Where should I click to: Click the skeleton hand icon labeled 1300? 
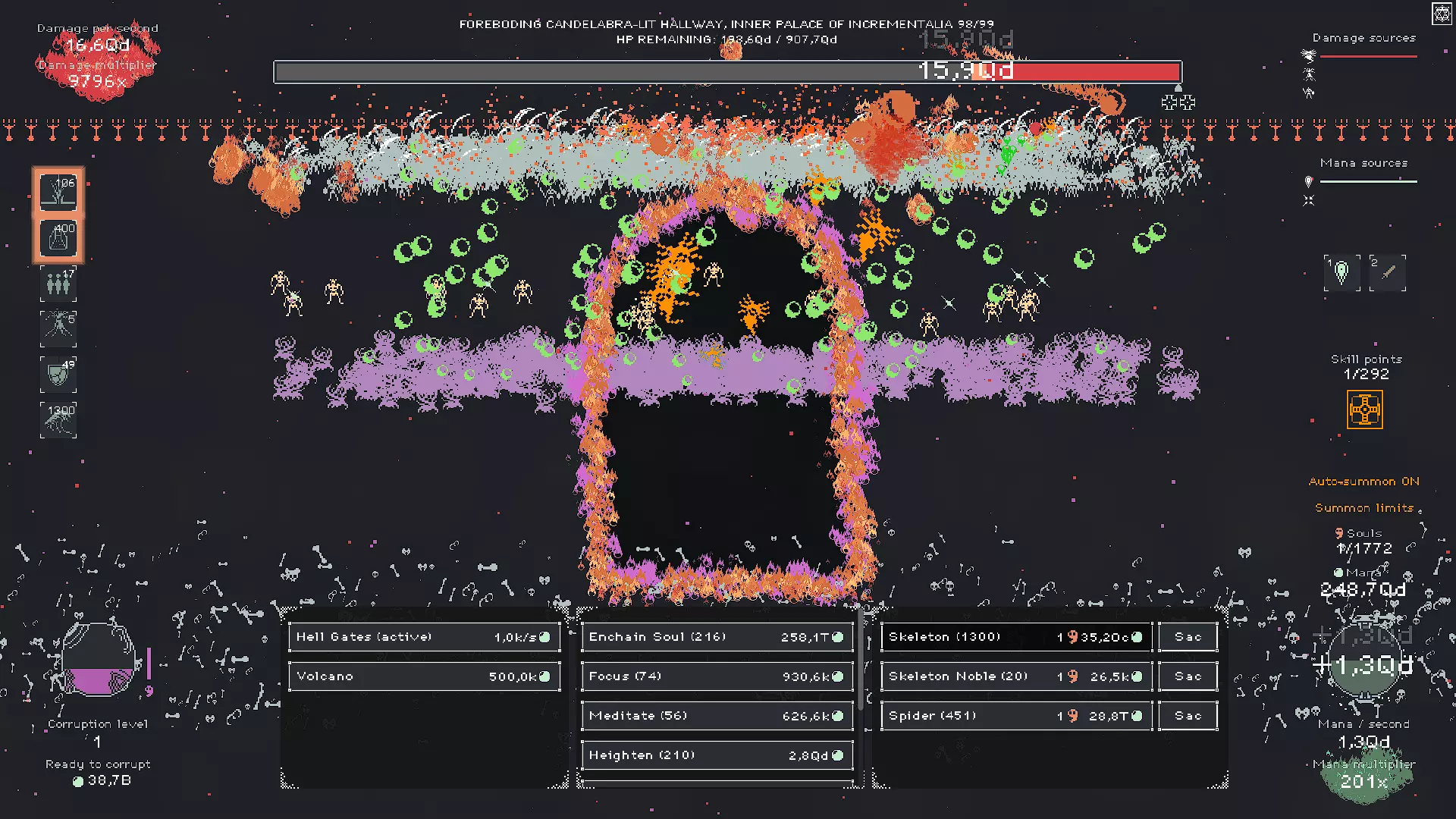[x=58, y=420]
